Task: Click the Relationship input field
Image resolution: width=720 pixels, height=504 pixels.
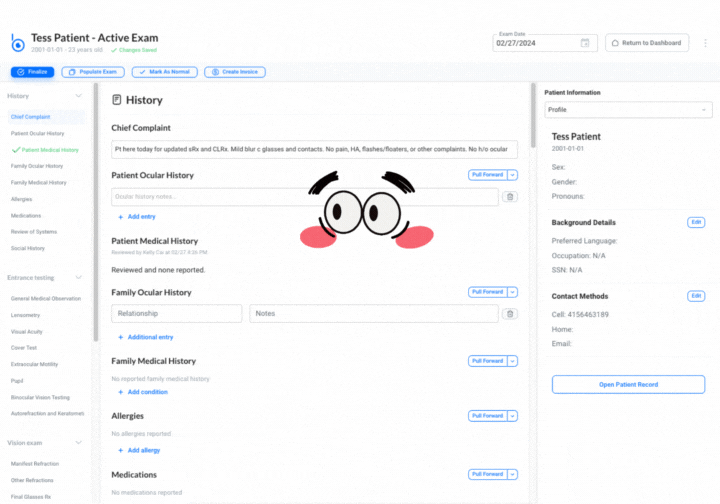Action: (176, 314)
